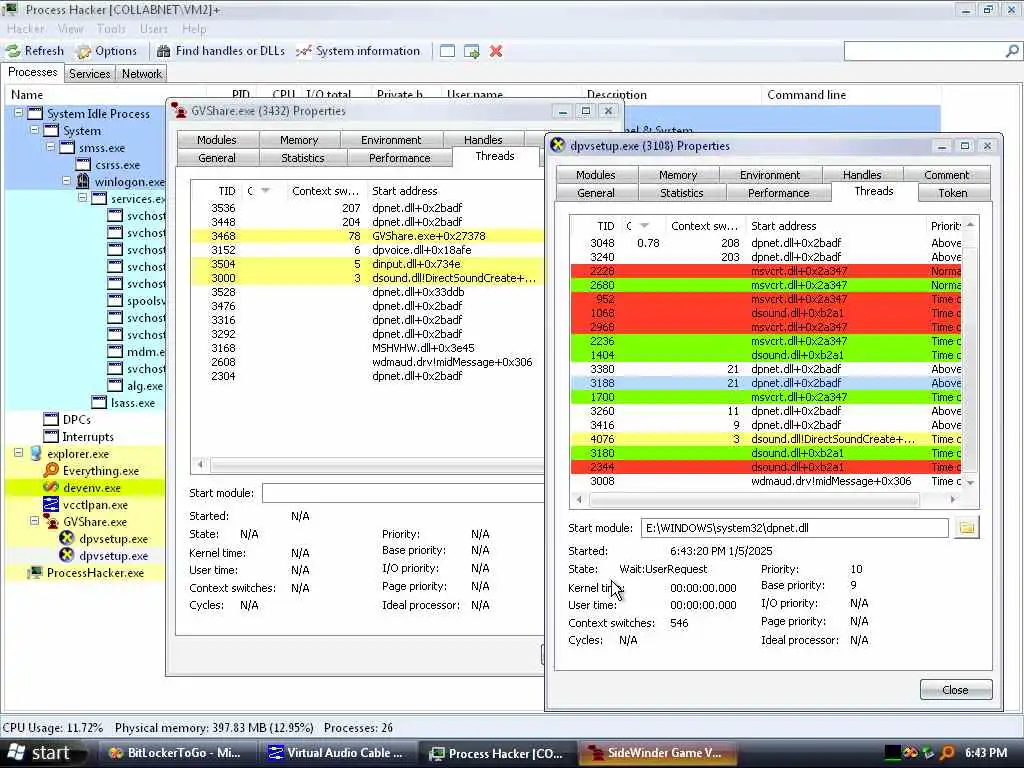
Task: Select devenv.exe icon in process tree
Action: click(x=51, y=487)
